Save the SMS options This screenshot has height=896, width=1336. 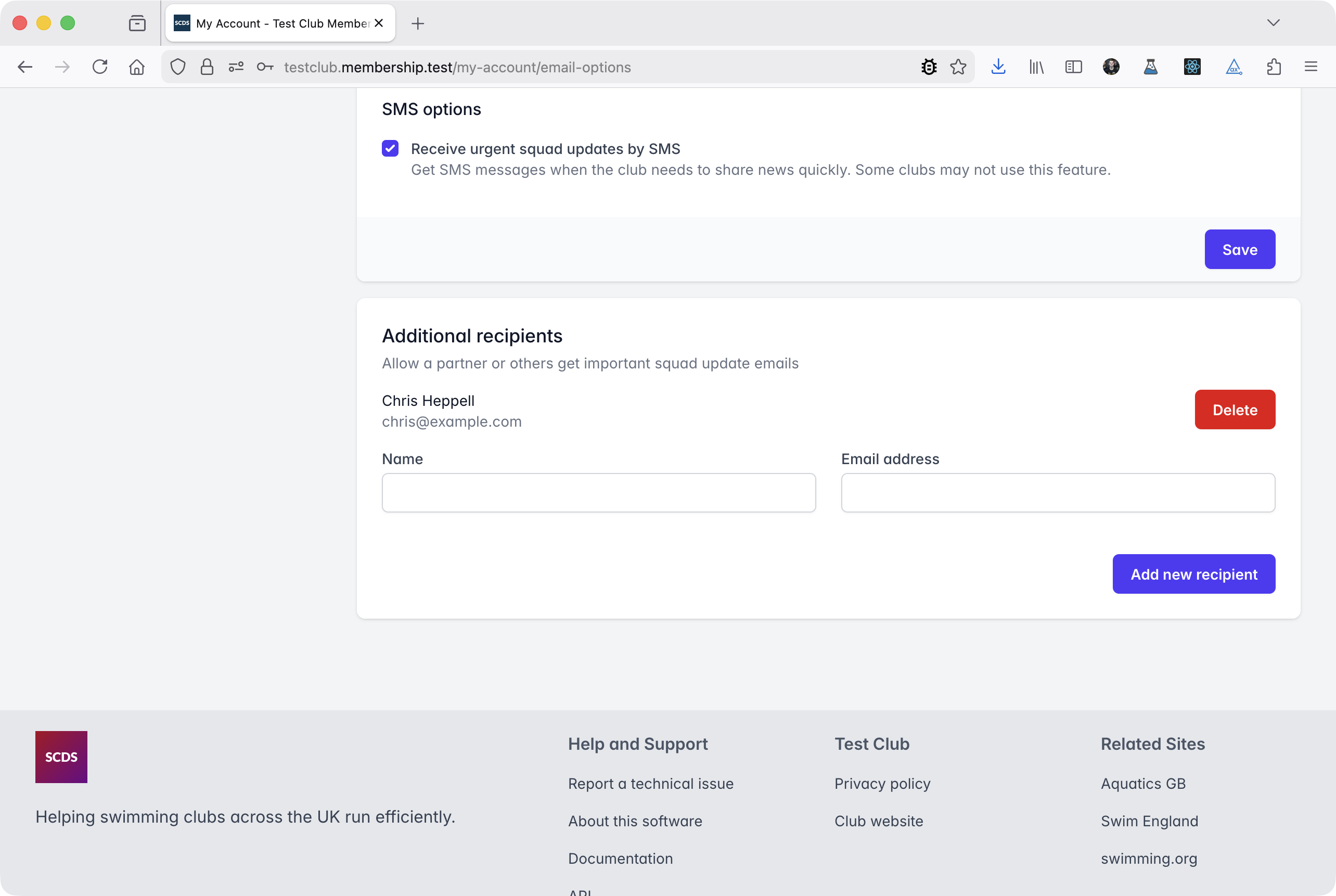(1239, 249)
